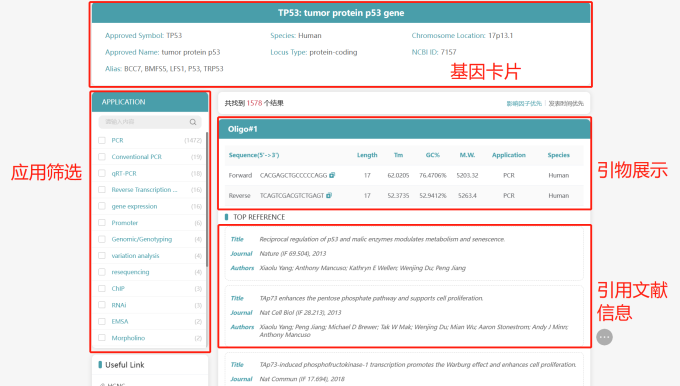Tick the Genomic/Genotyping checkbox
The width and height of the screenshot is (680, 386).
pos(102,239)
